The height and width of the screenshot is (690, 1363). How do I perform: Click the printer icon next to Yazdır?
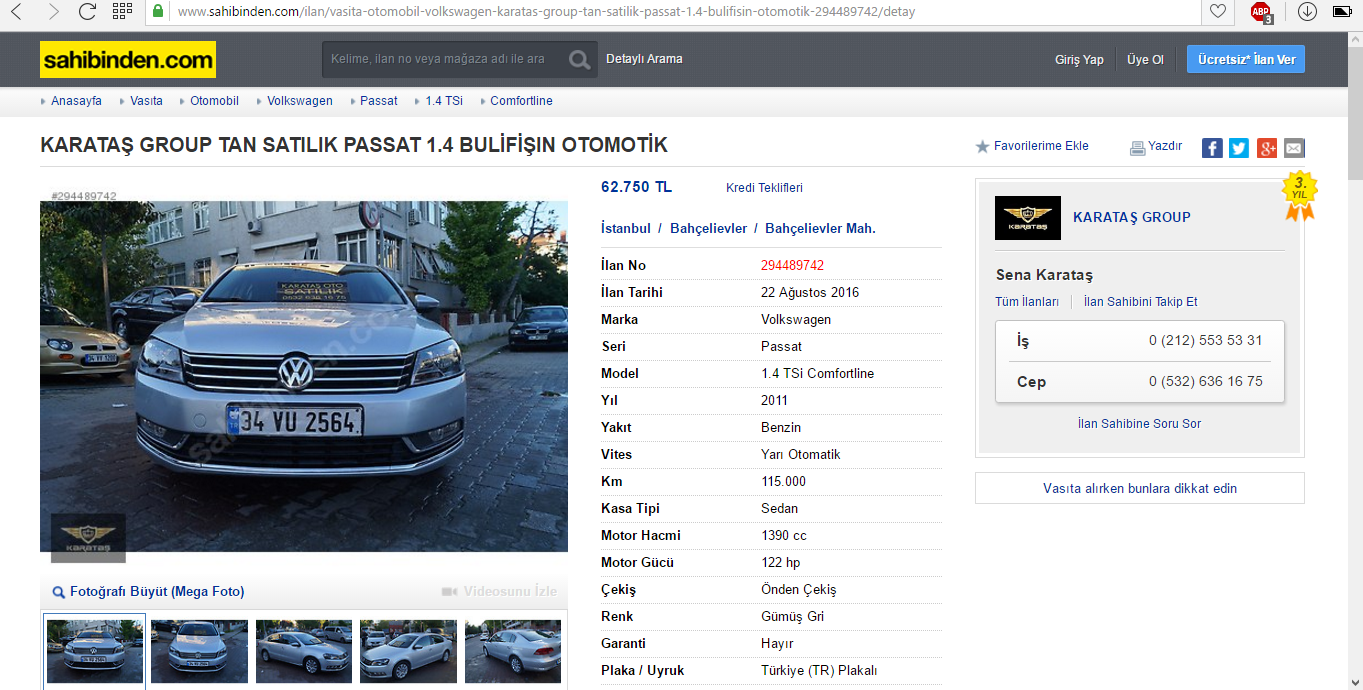tap(1137, 148)
